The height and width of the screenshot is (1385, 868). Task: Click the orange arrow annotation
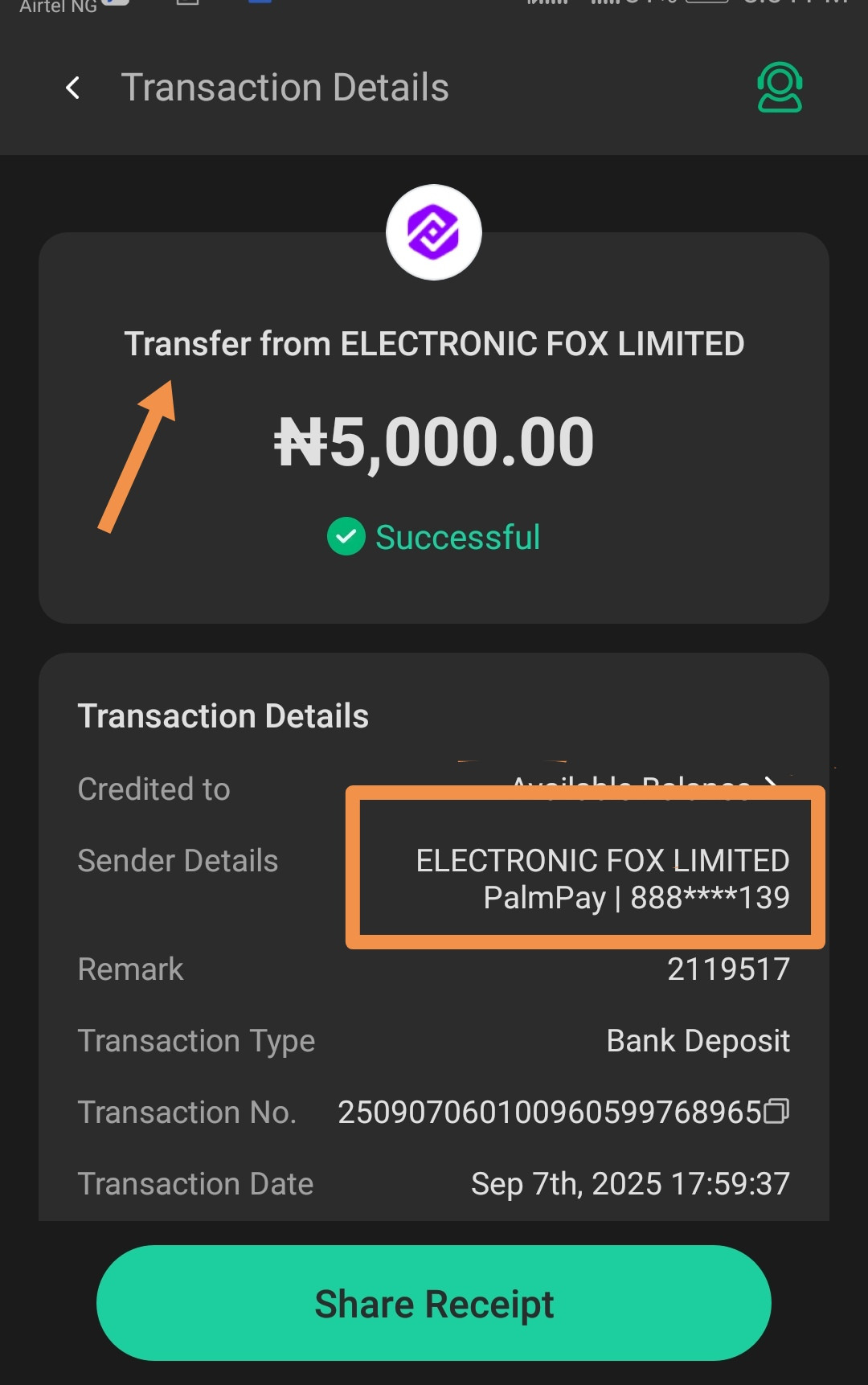(137, 456)
